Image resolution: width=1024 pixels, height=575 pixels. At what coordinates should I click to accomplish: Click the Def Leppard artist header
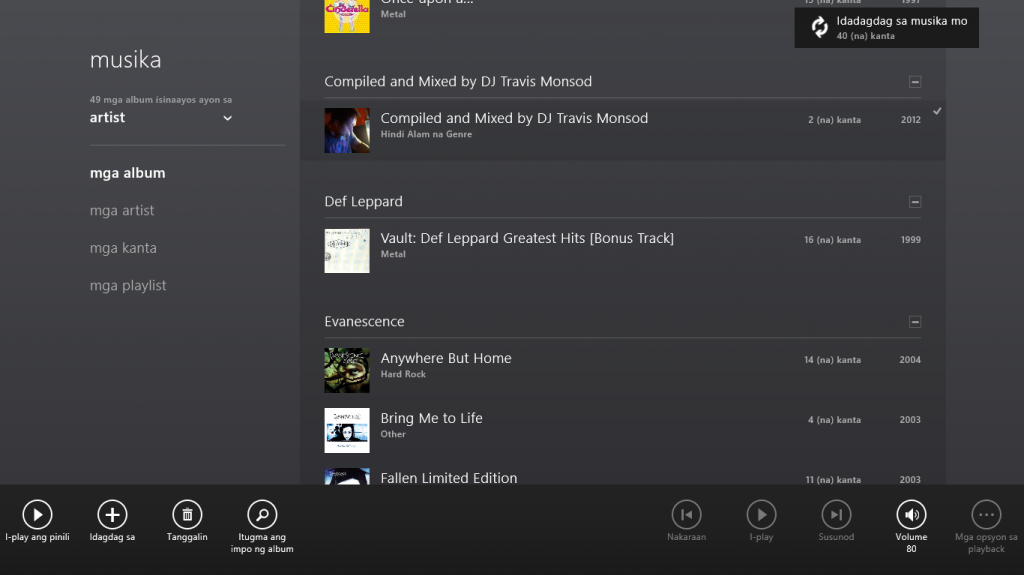tap(363, 201)
